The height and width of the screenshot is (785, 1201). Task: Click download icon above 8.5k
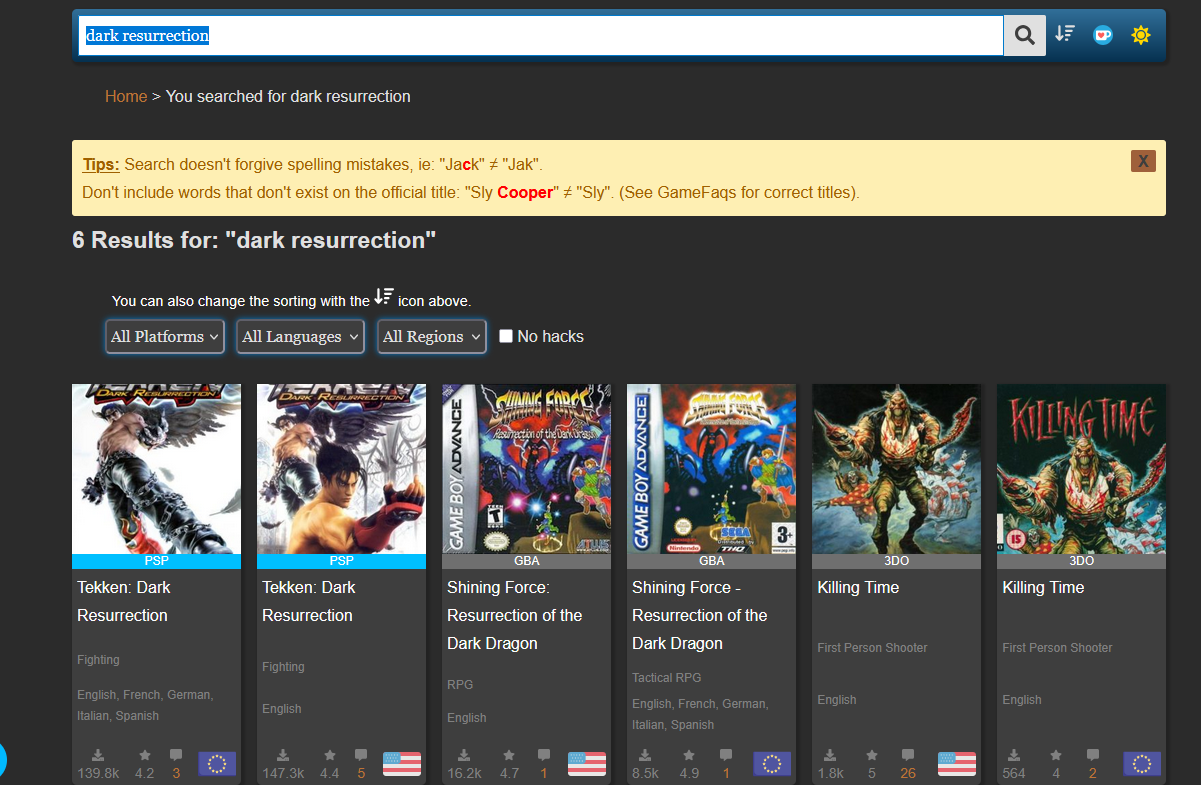[645, 755]
